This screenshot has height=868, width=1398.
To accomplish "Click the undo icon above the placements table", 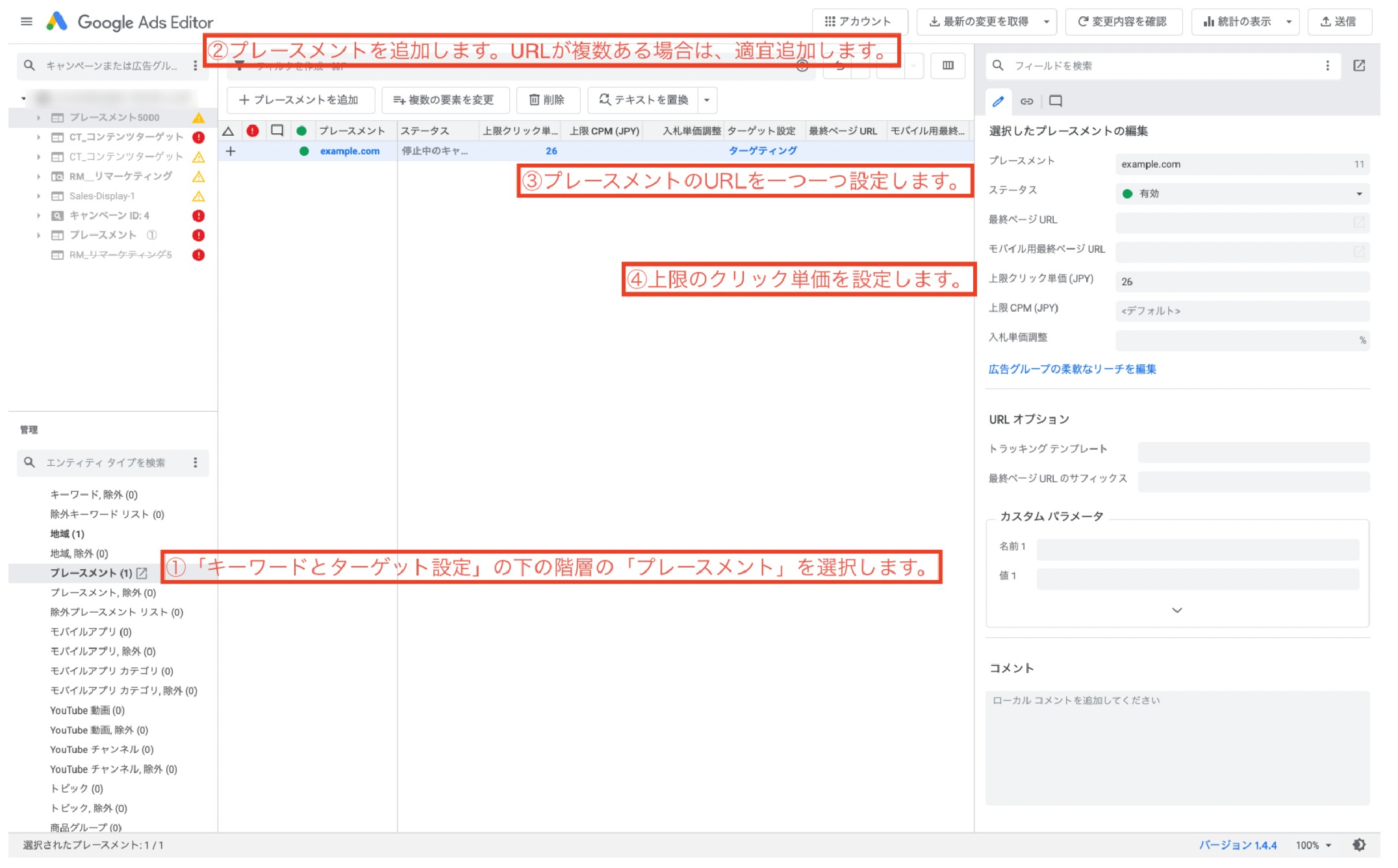I will (839, 65).
